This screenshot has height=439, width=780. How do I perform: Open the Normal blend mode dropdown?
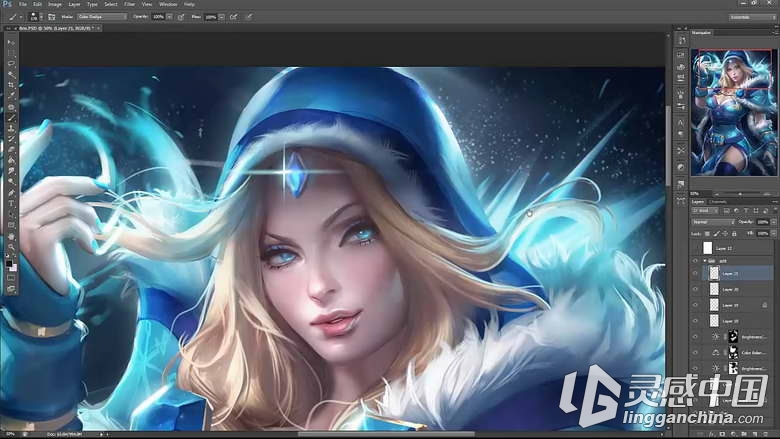click(x=713, y=222)
